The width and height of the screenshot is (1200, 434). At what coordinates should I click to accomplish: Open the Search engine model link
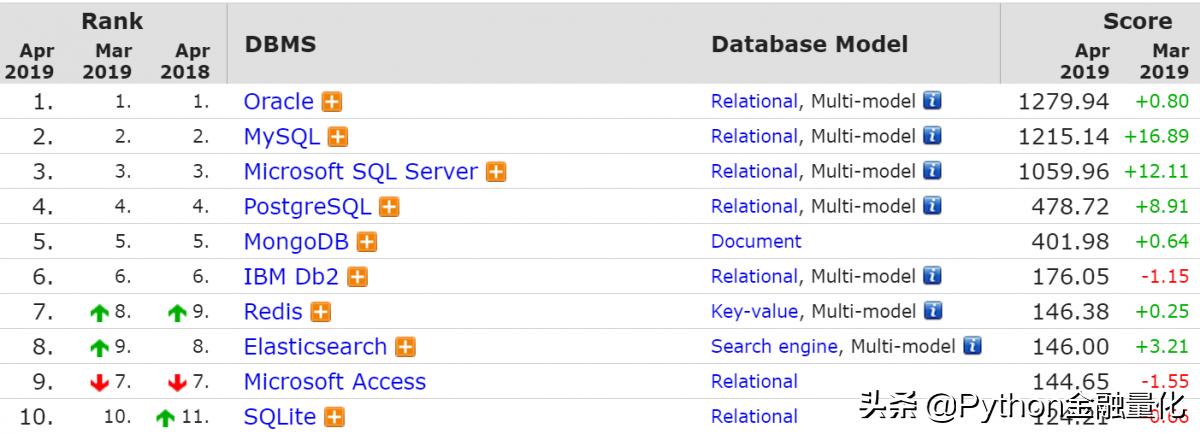pyautogui.click(x=774, y=346)
